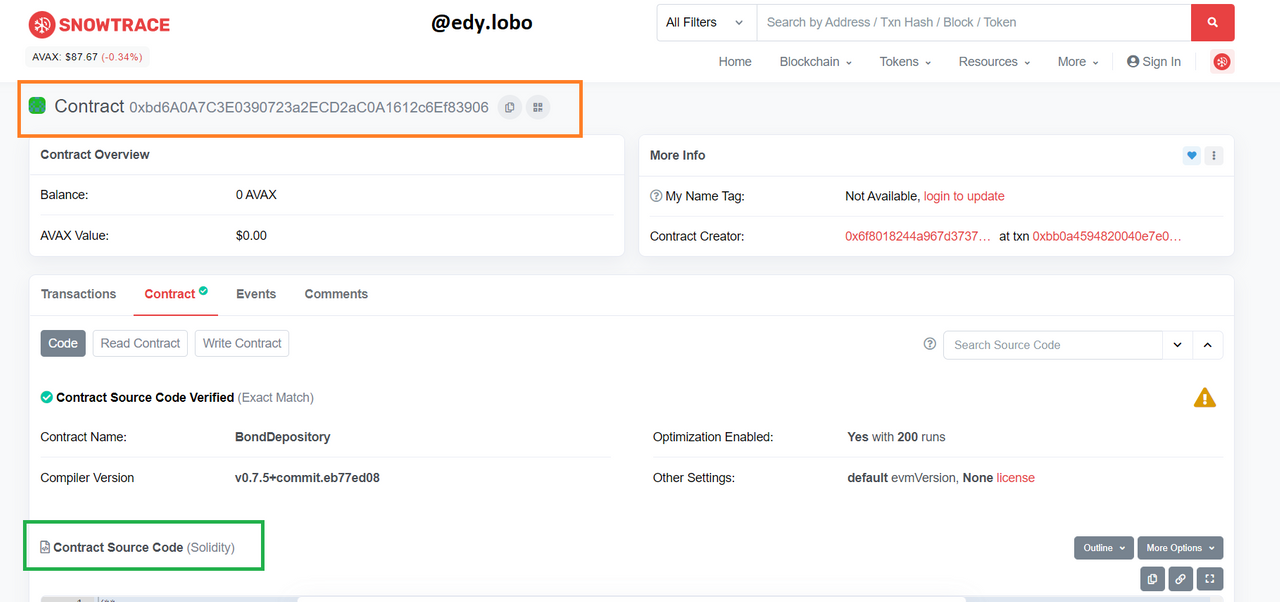Open the Comments tab
Screen dimensions: 1280x602
click(x=336, y=294)
